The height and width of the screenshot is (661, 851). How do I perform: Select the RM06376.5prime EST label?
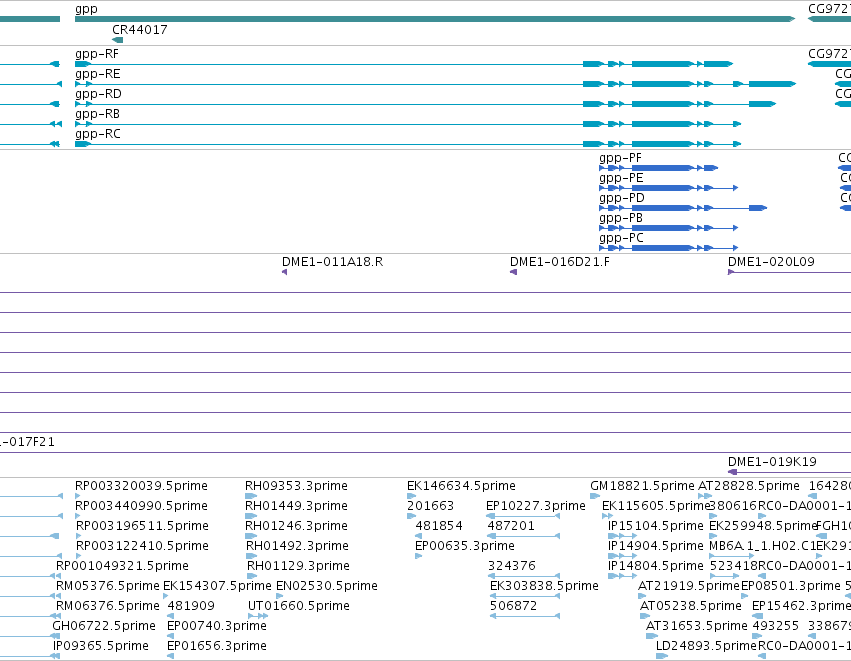tap(107, 606)
